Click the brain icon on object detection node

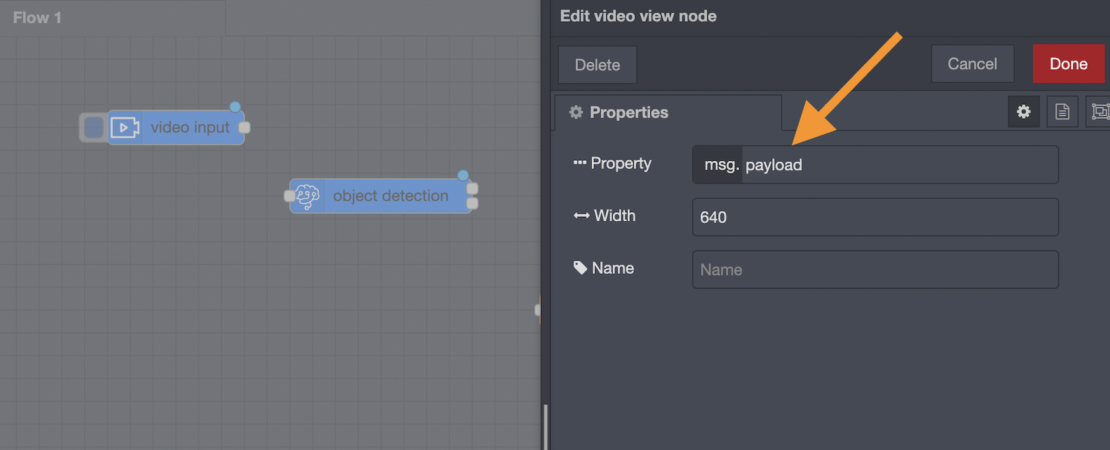click(x=308, y=196)
